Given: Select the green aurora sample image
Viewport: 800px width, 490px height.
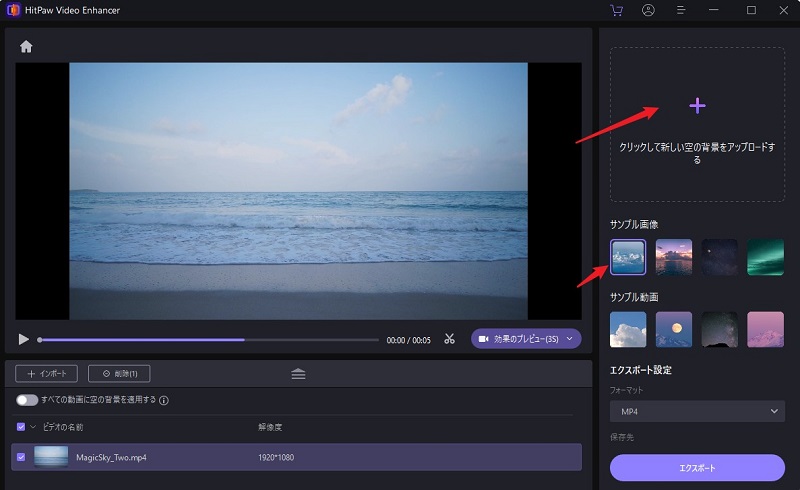Looking at the screenshot, I should 765,257.
